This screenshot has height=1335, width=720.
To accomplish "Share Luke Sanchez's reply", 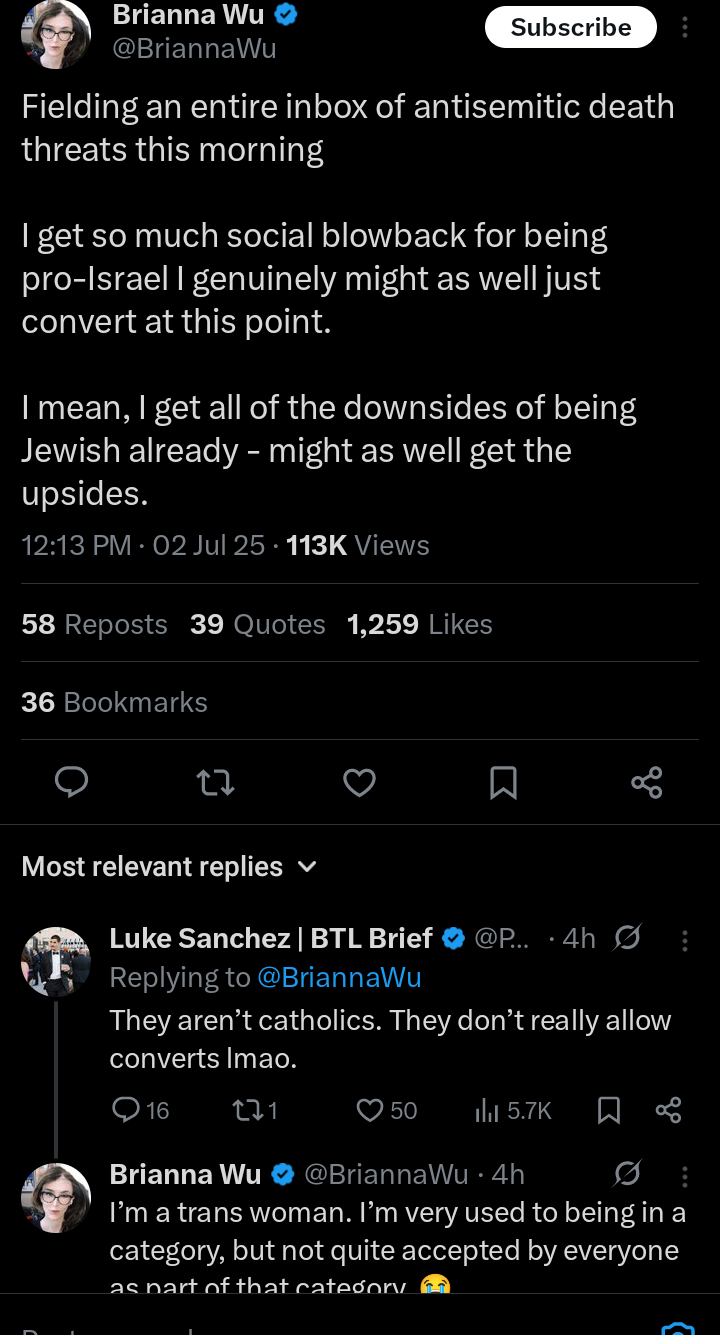I will coord(668,1110).
